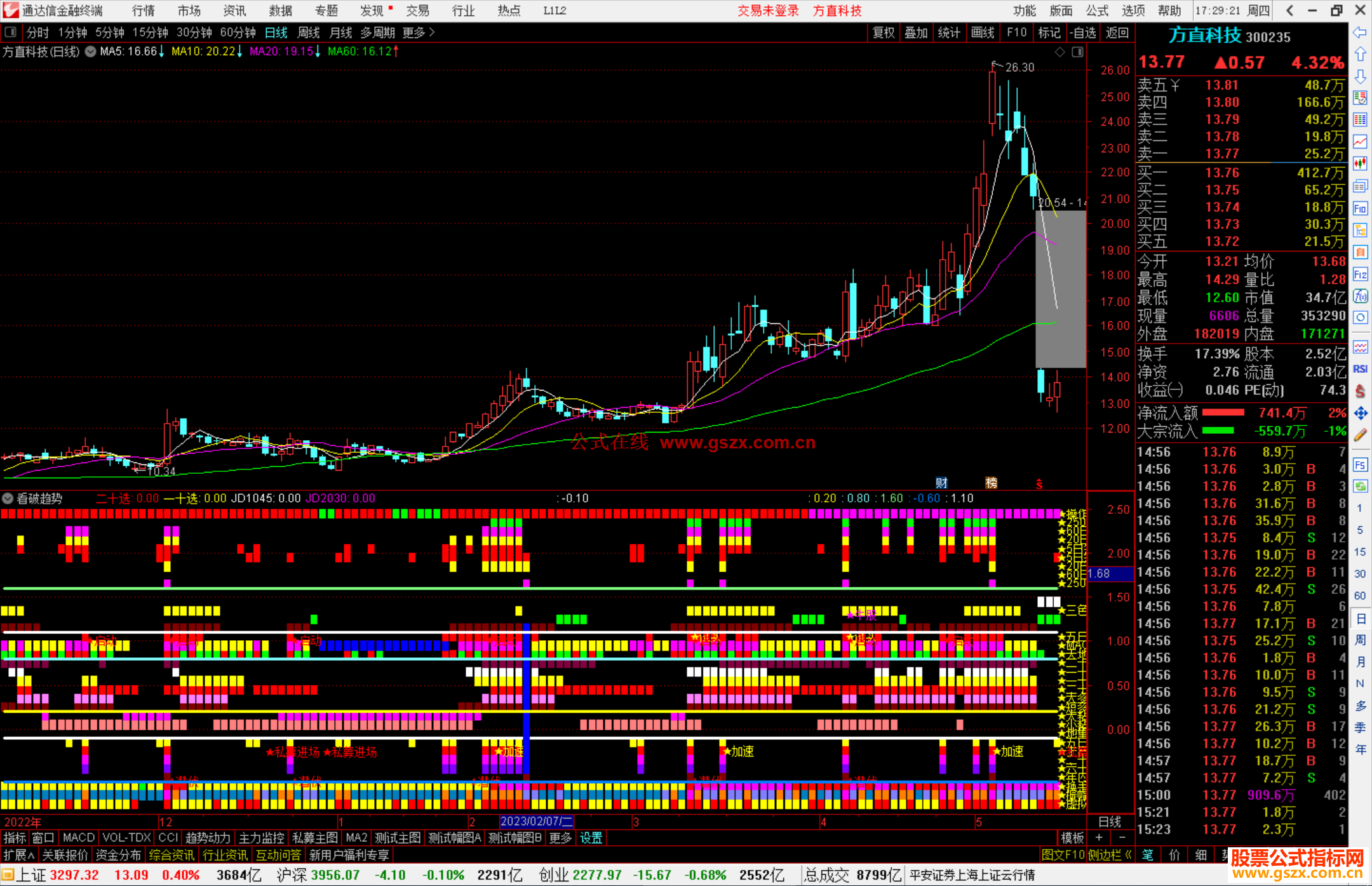
Task: Click the back arrow sidebar icon
Action: pyautogui.click(x=1360, y=32)
